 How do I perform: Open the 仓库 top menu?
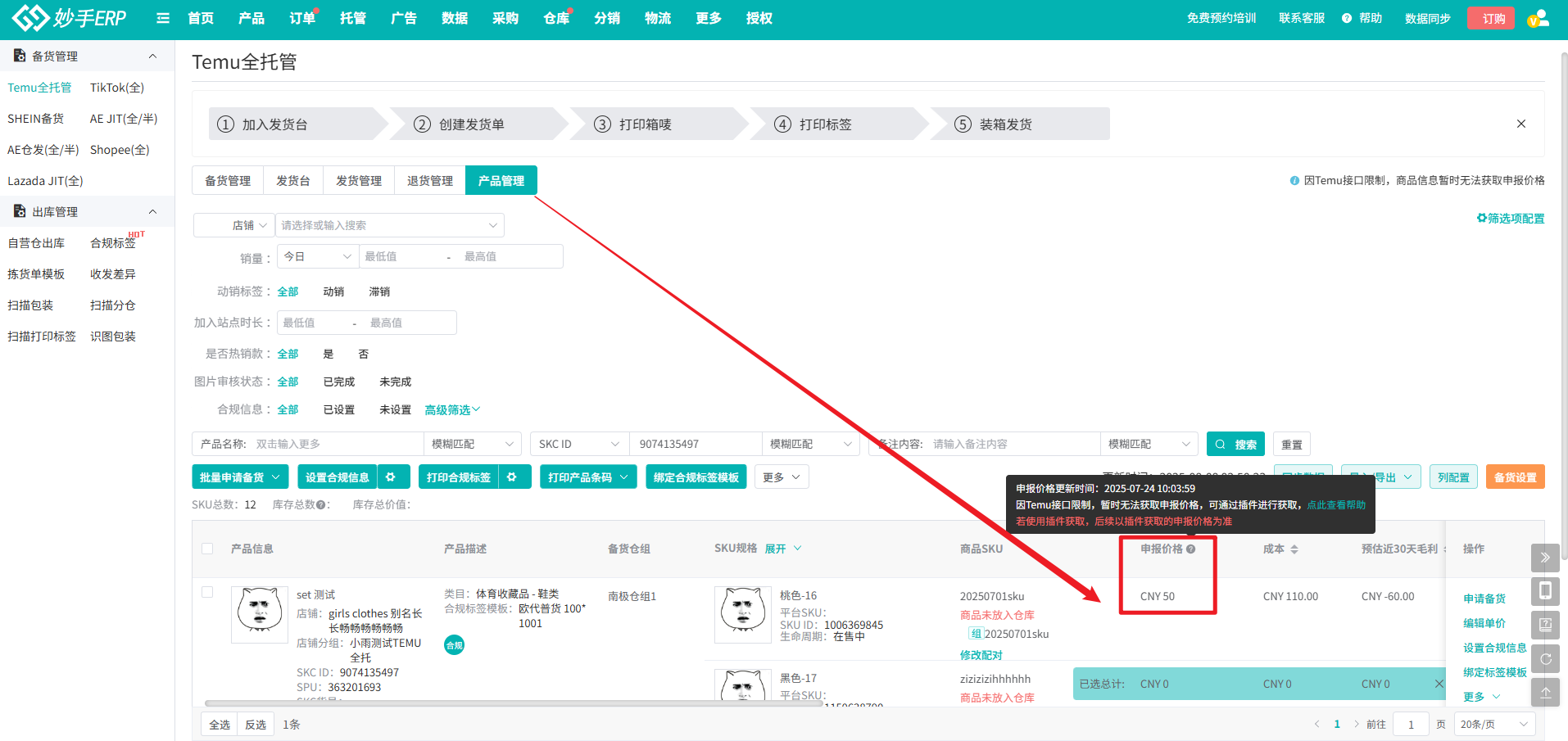(x=556, y=18)
